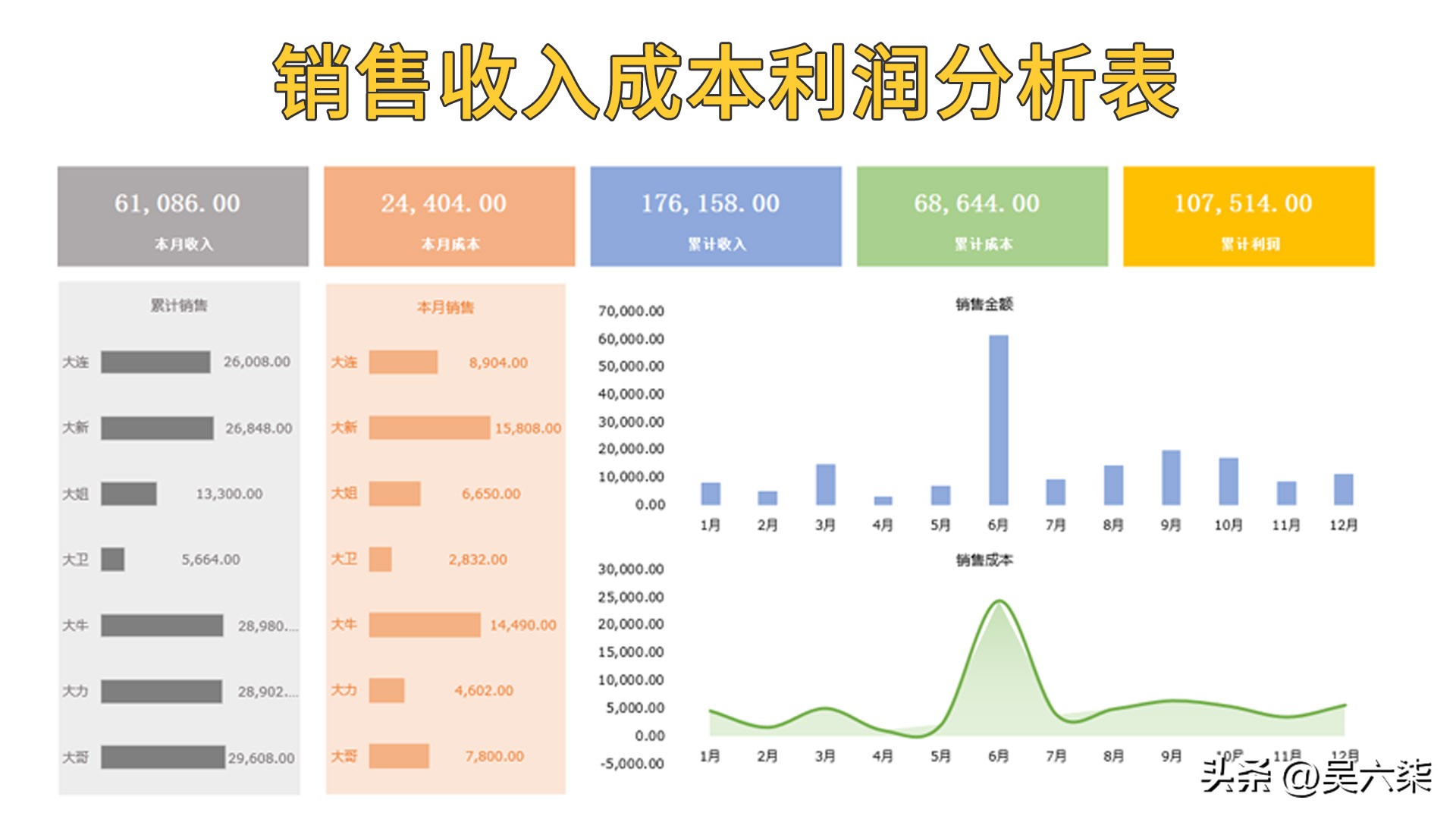Viewport: 1456px width, 819px height.
Task: Select 大姐's bar in 本月销售 chart
Action: click(x=394, y=494)
